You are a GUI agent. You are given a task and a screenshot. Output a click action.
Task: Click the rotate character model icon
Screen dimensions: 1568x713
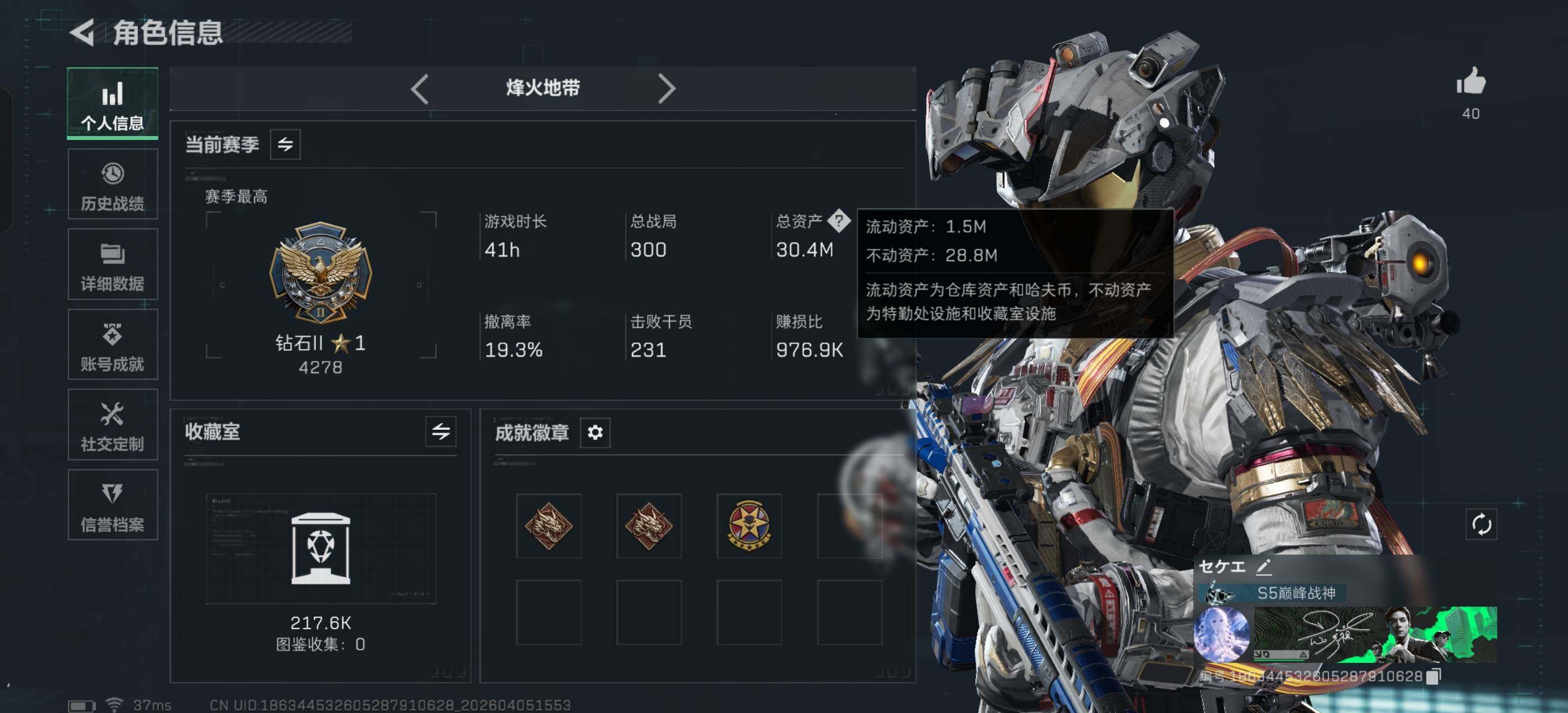tap(1481, 523)
